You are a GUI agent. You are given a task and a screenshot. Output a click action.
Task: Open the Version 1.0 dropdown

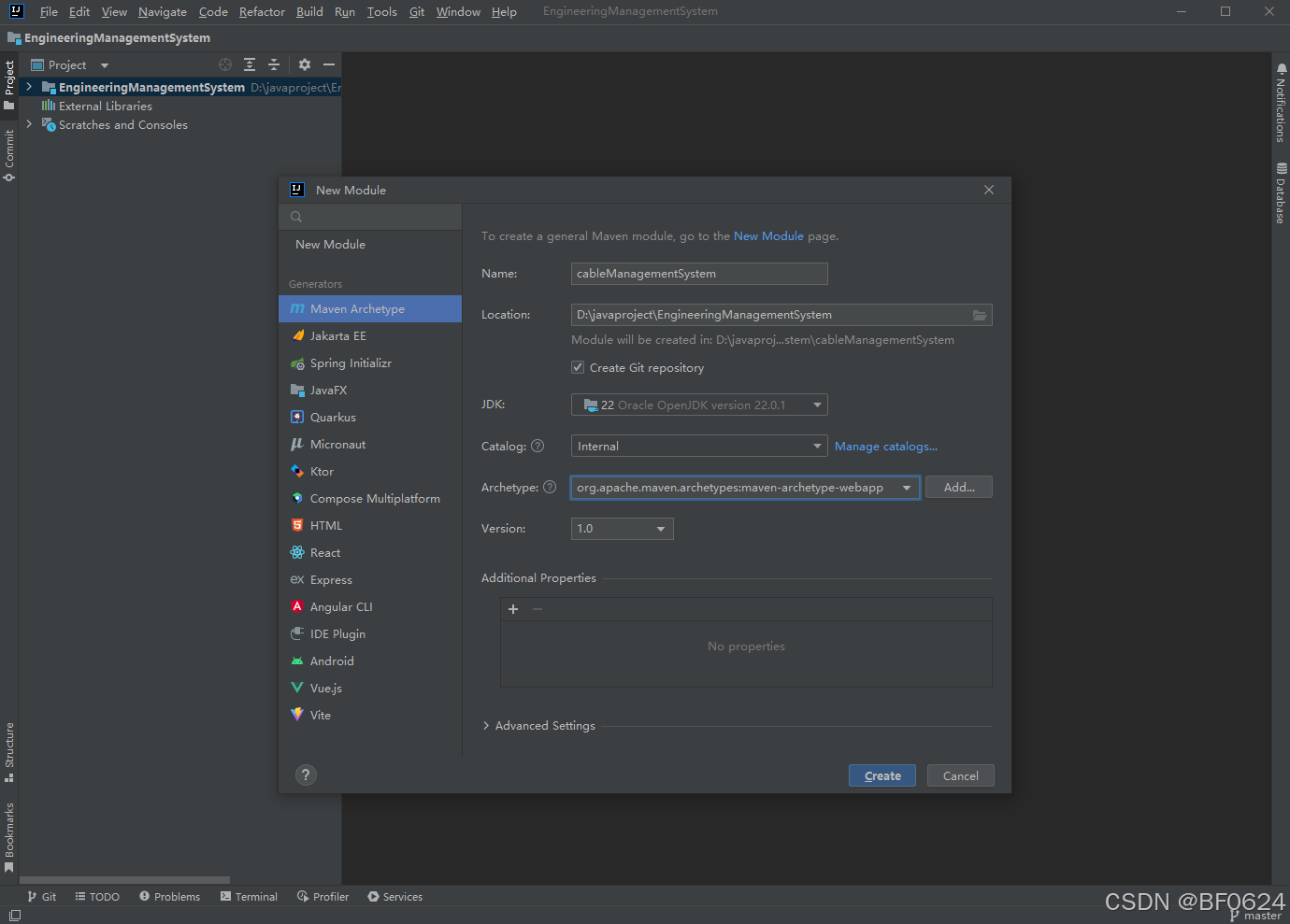(x=623, y=529)
